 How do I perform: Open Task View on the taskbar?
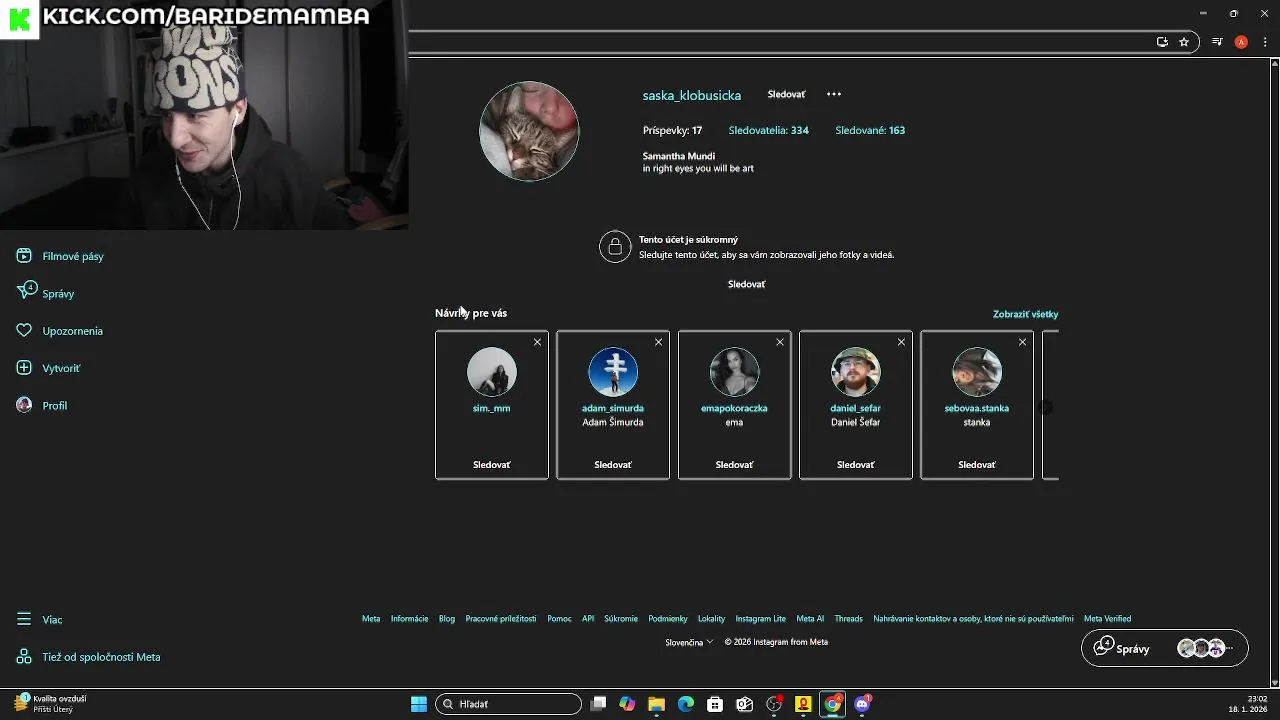click(598, 704)
